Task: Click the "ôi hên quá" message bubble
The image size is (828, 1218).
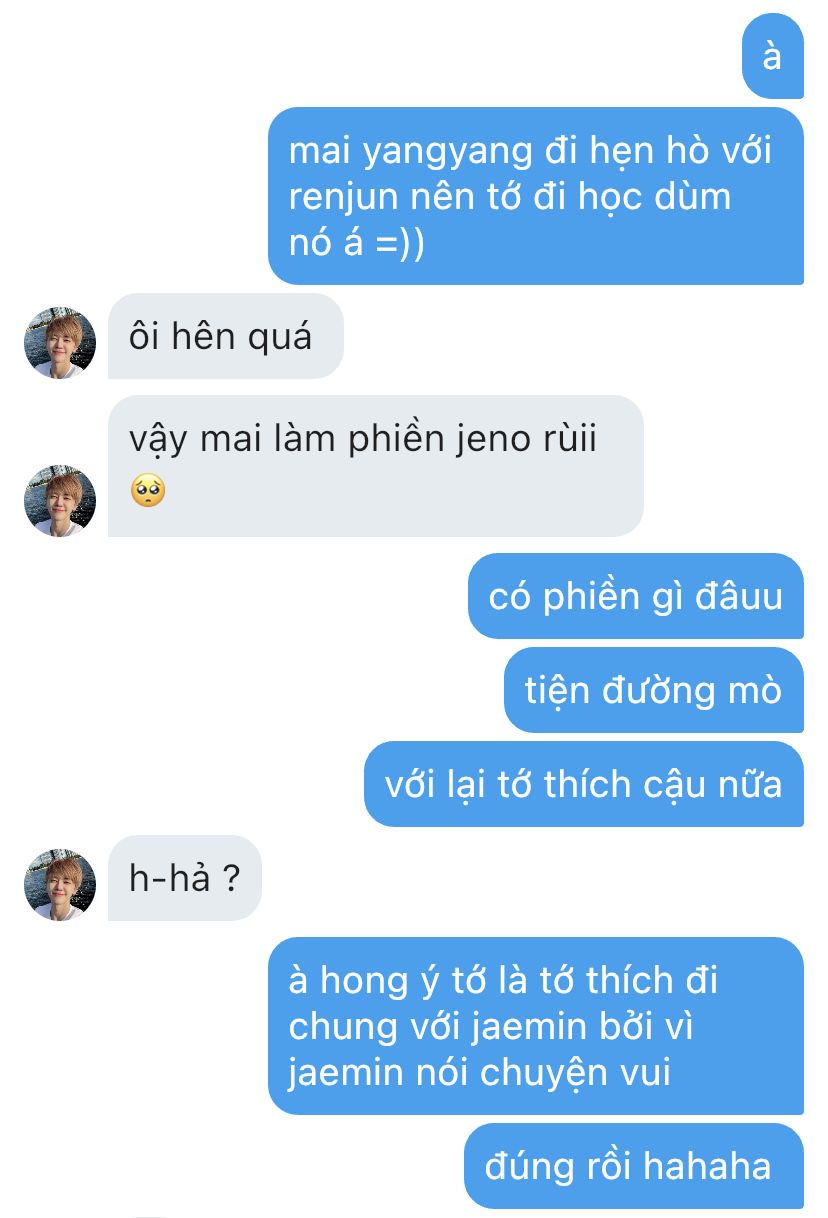Action: (x=226, y=336)
